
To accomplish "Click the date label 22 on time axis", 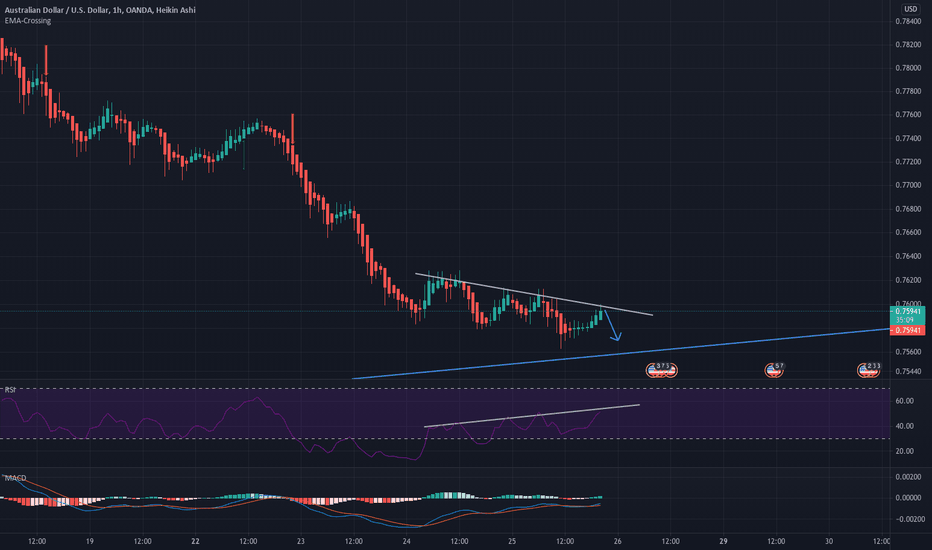I will [196, 541].
